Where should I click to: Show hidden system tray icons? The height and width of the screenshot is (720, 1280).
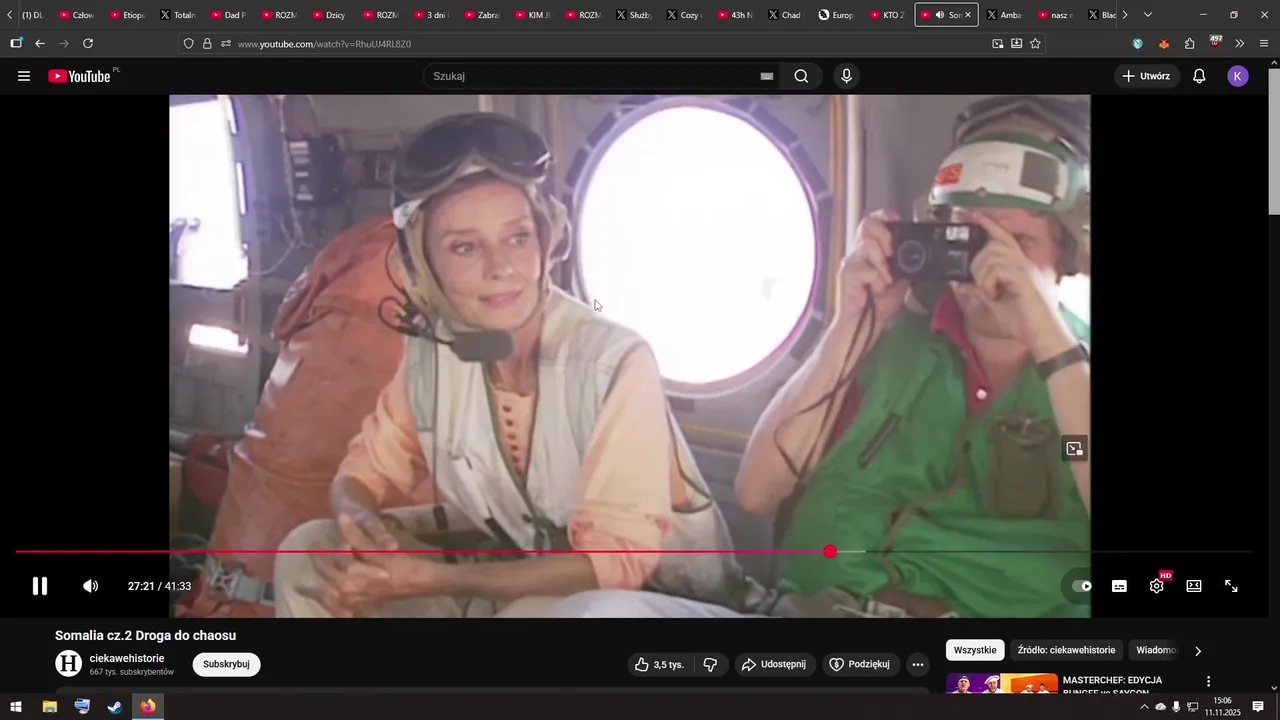1144,706
